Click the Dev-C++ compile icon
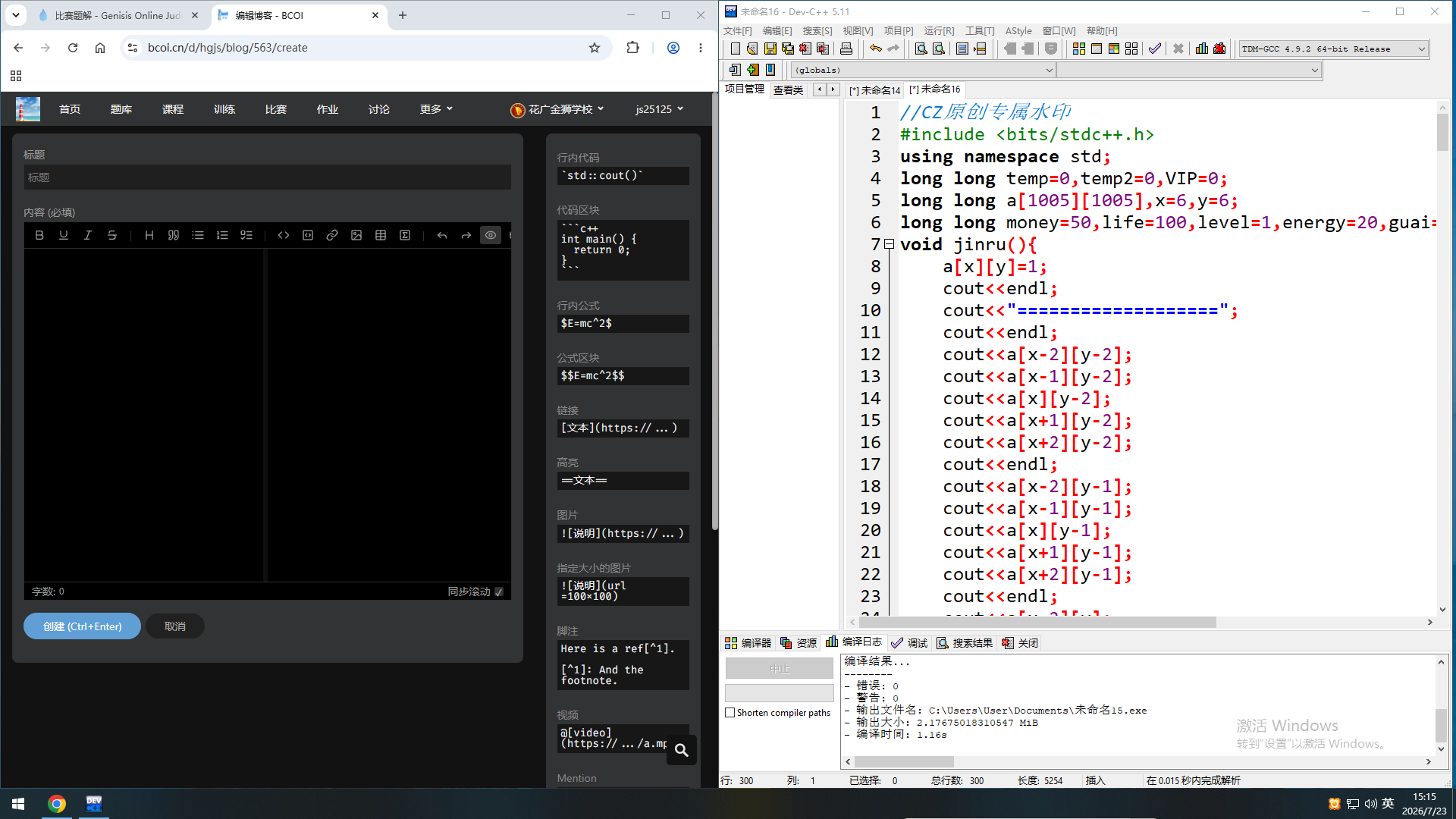1456x819 pixels. (1078, 49)
